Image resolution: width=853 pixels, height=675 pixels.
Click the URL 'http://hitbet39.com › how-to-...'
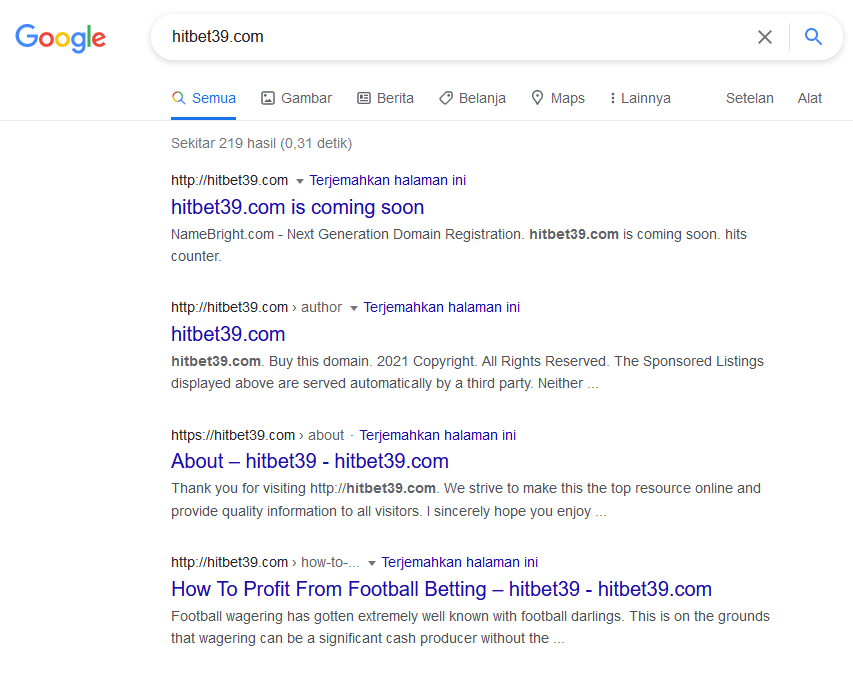[x=265, y=562]
